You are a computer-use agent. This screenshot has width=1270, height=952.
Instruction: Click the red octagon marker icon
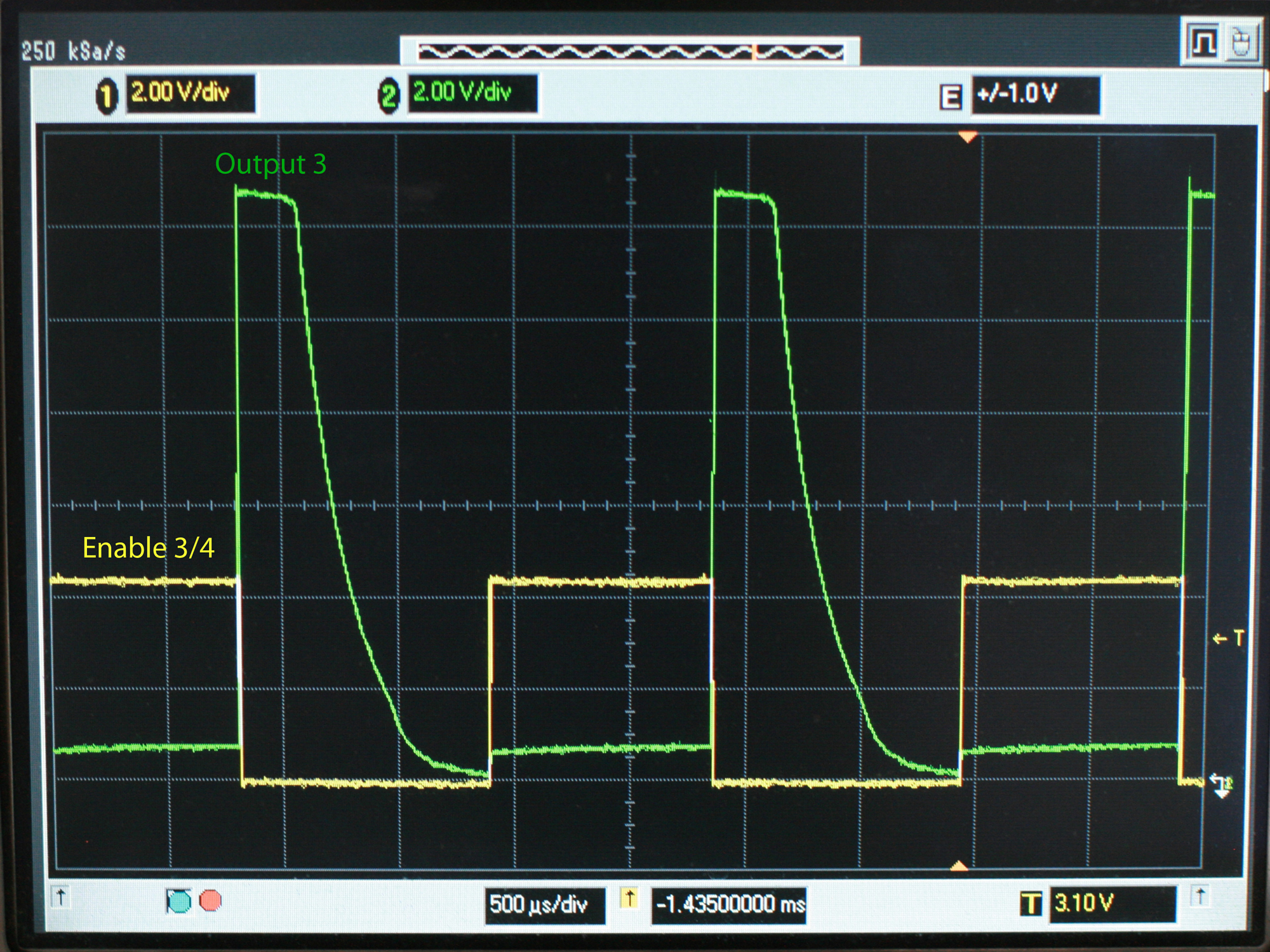coord(210,901)
